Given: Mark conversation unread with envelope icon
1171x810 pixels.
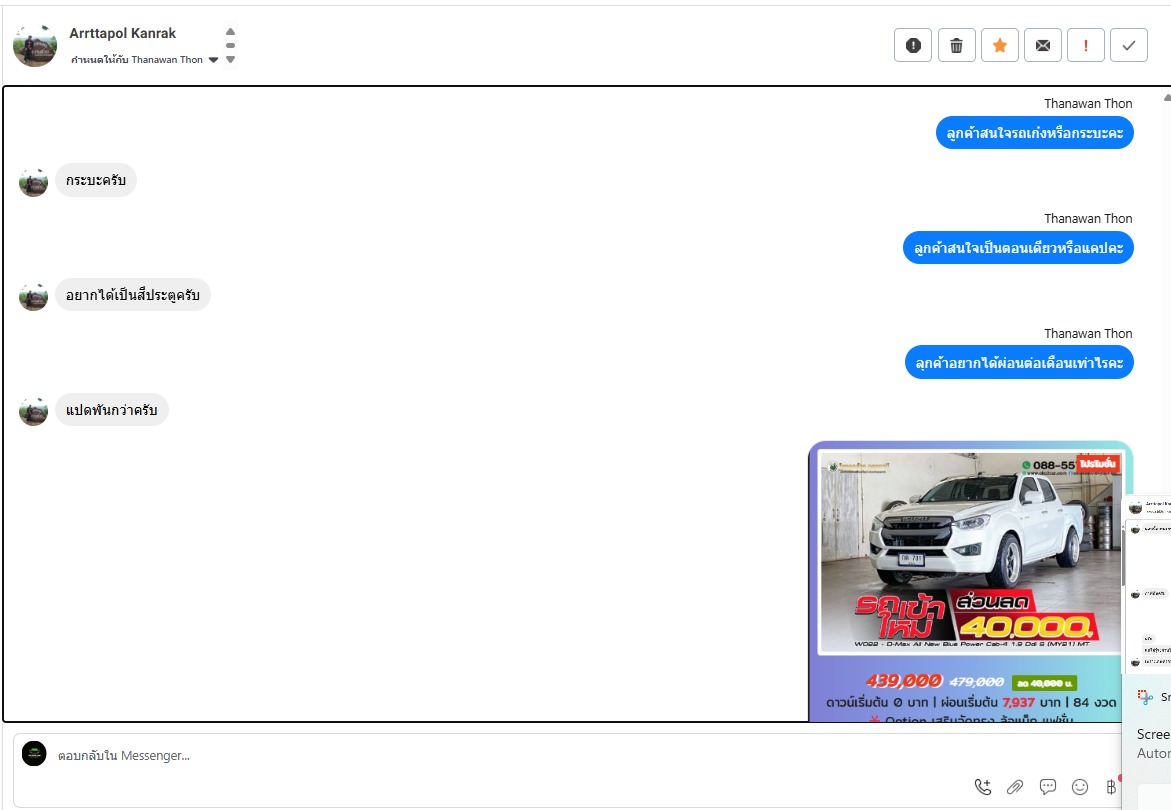Looking at the screenshot, I should 1043,46.
